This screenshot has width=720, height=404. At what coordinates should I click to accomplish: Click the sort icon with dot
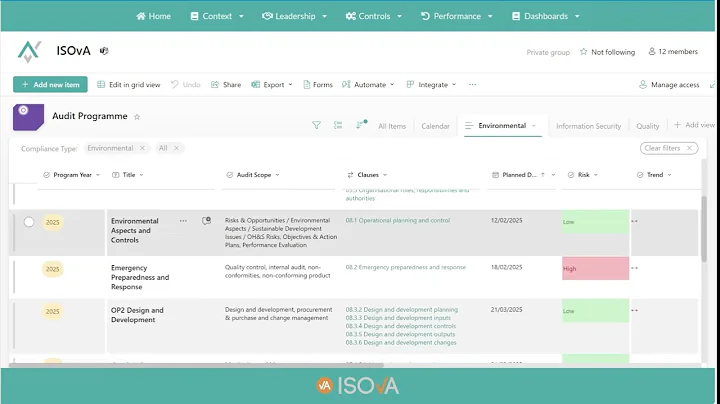(361, 124)
